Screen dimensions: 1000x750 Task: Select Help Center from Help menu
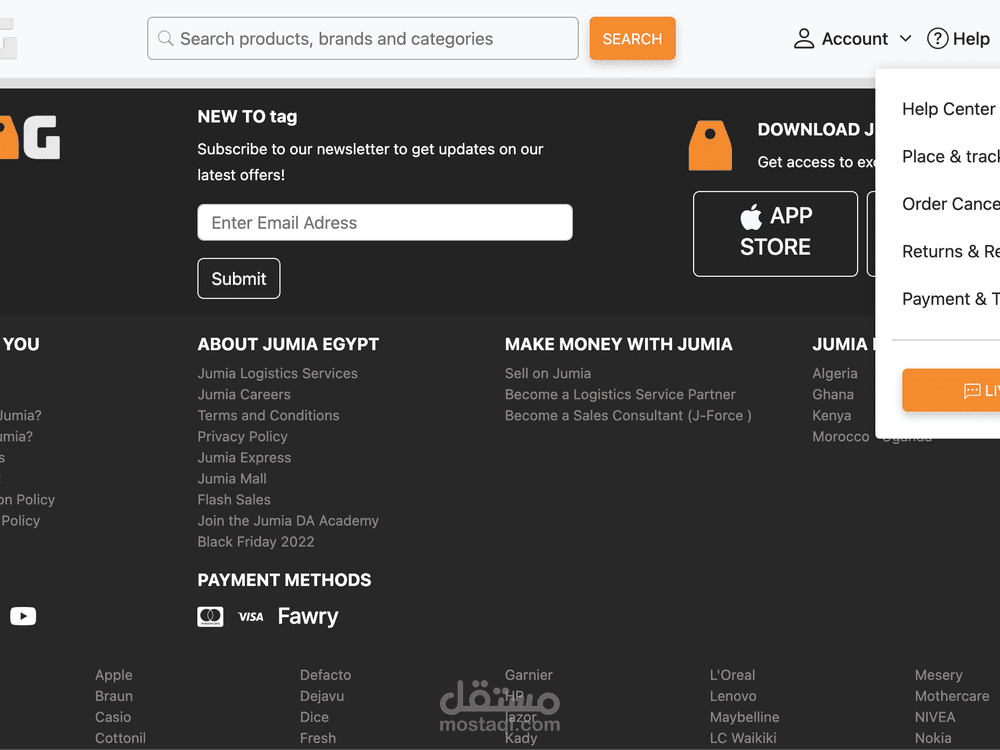[949, 109]
